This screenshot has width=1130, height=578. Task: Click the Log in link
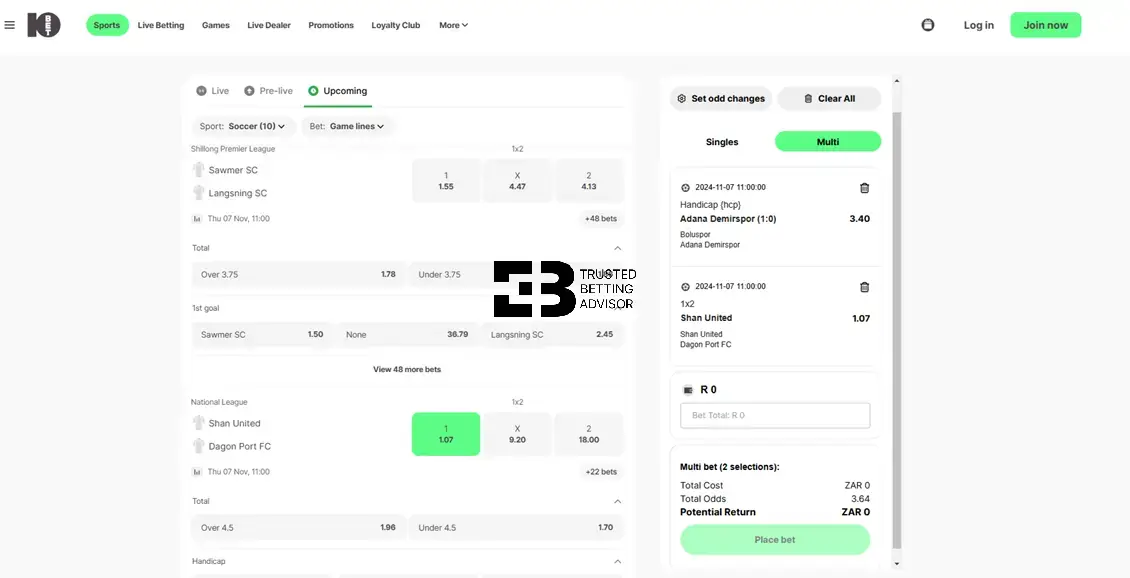click(979, 25)
